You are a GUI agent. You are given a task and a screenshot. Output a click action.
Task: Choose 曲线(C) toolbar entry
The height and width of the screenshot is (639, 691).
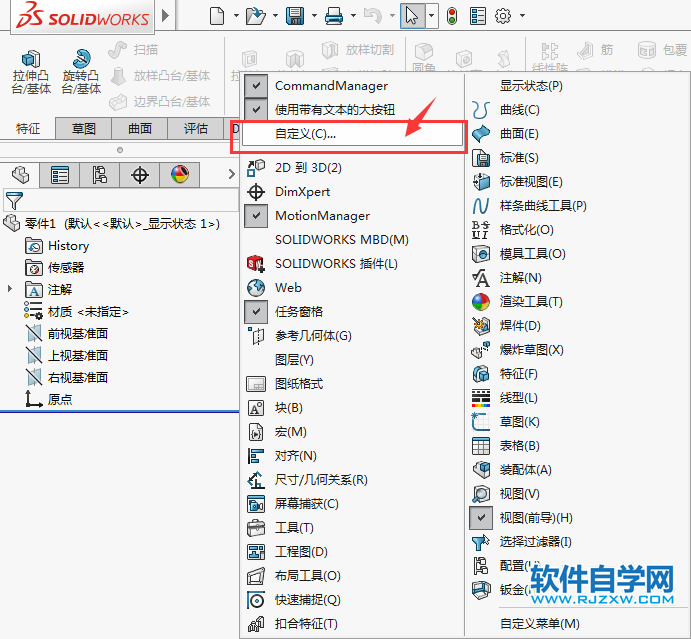(x=577, y=109)
